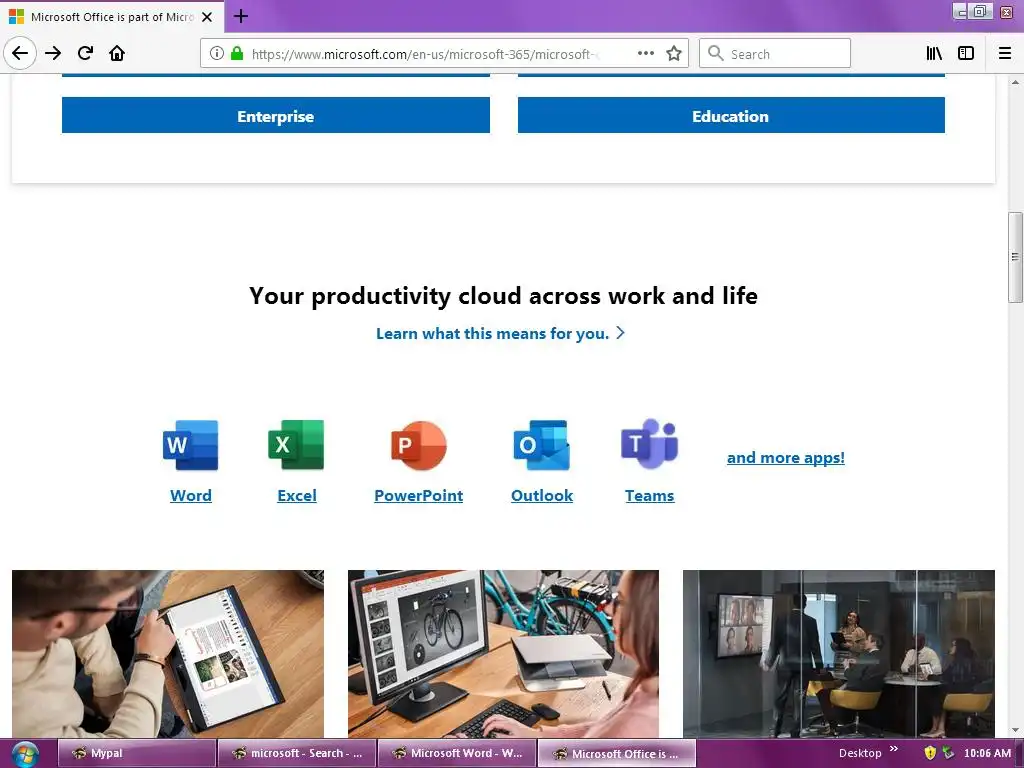Click the Teams app icon
The width and height of the screenshot is (1024, 768).
pos(649,444)
